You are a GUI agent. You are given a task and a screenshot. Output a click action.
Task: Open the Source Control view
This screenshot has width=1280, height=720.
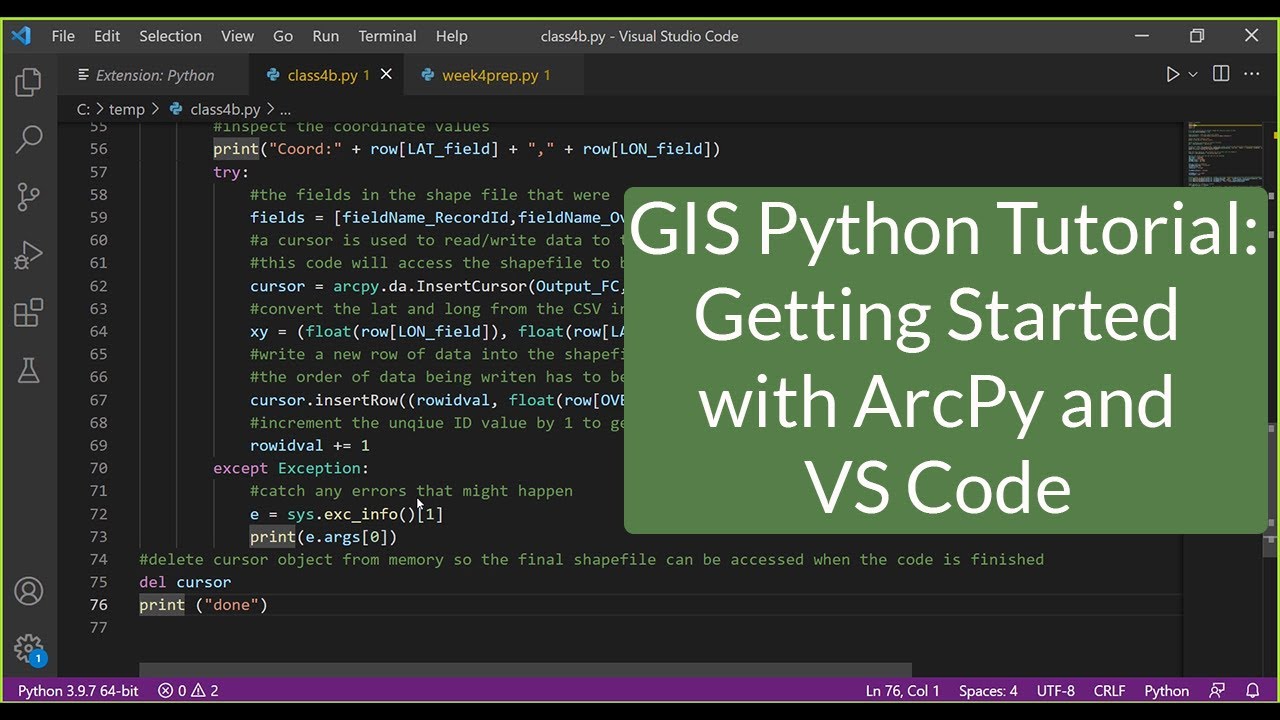pyautogui.click(x=28, y=197)
